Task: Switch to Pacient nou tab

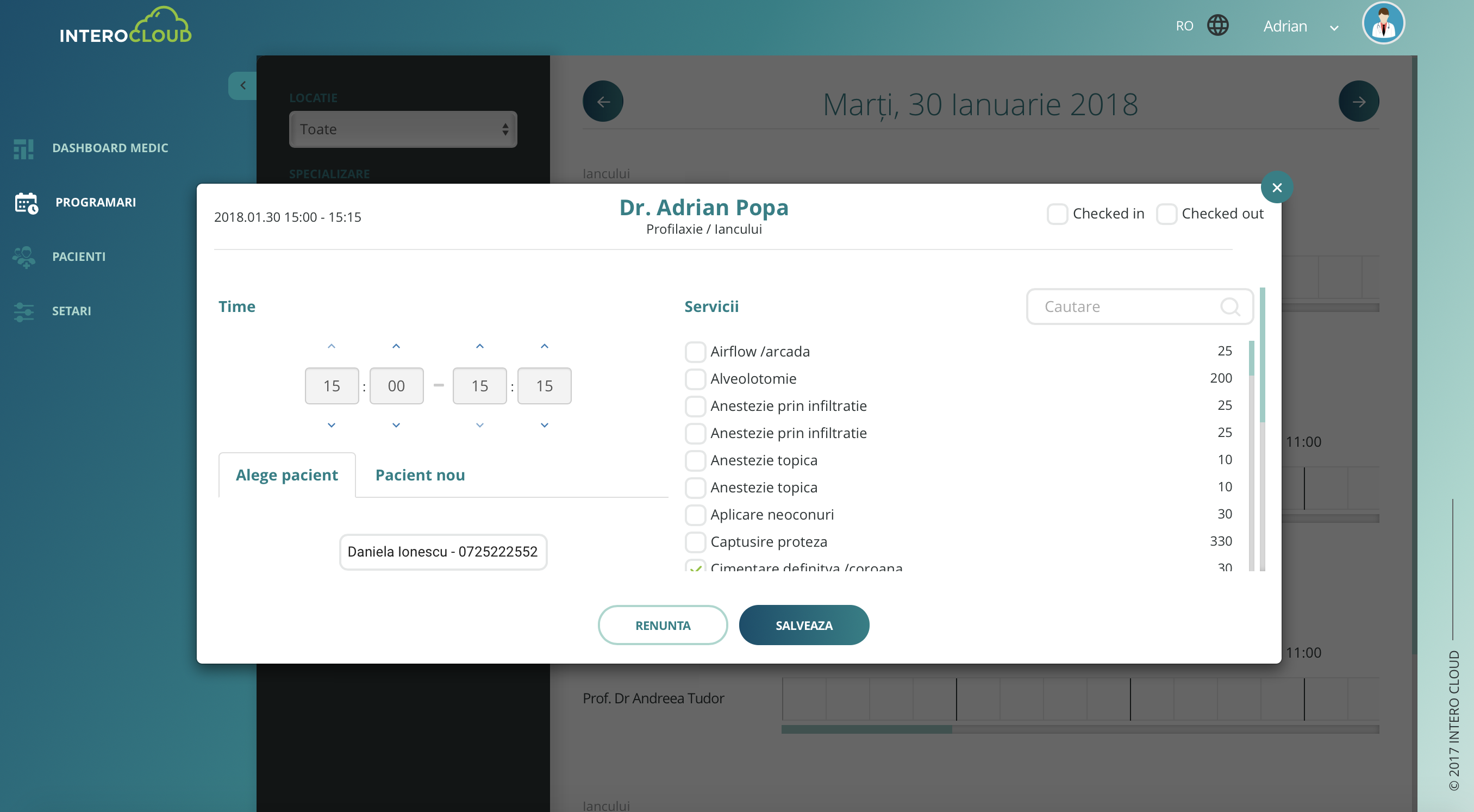Action: [420, 475]
